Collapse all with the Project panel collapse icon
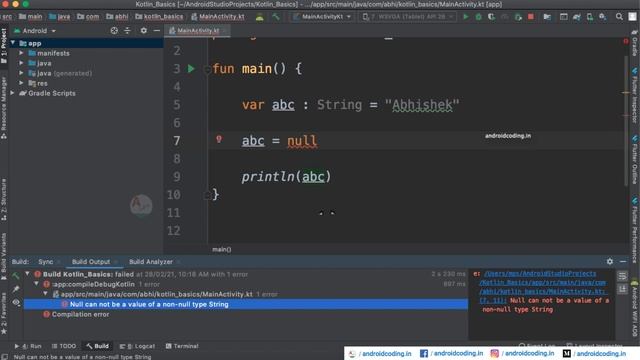 click(127, 31)
